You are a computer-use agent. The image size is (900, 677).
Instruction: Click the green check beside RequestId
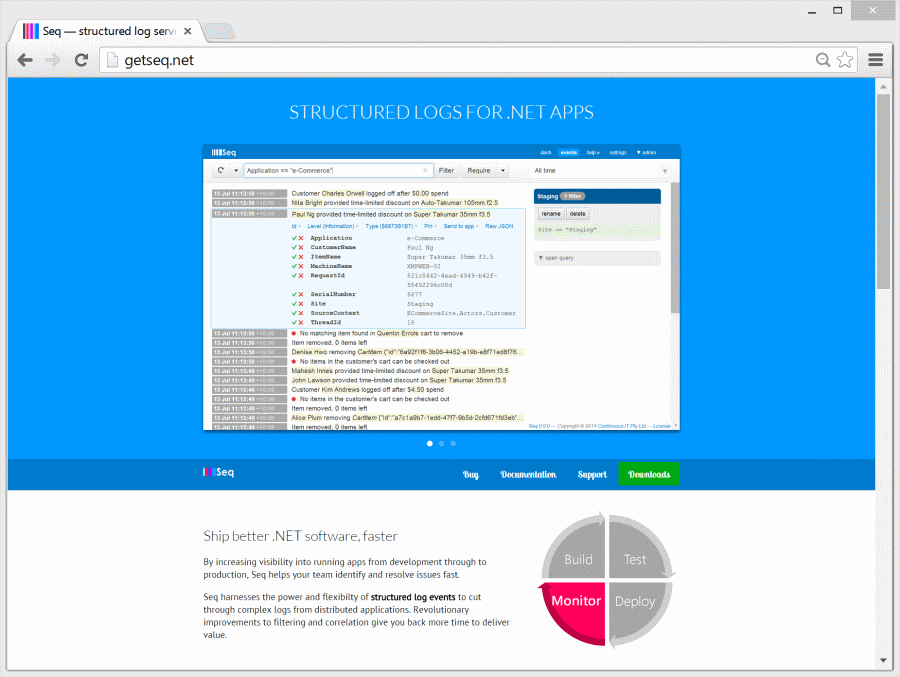(294, 276)
